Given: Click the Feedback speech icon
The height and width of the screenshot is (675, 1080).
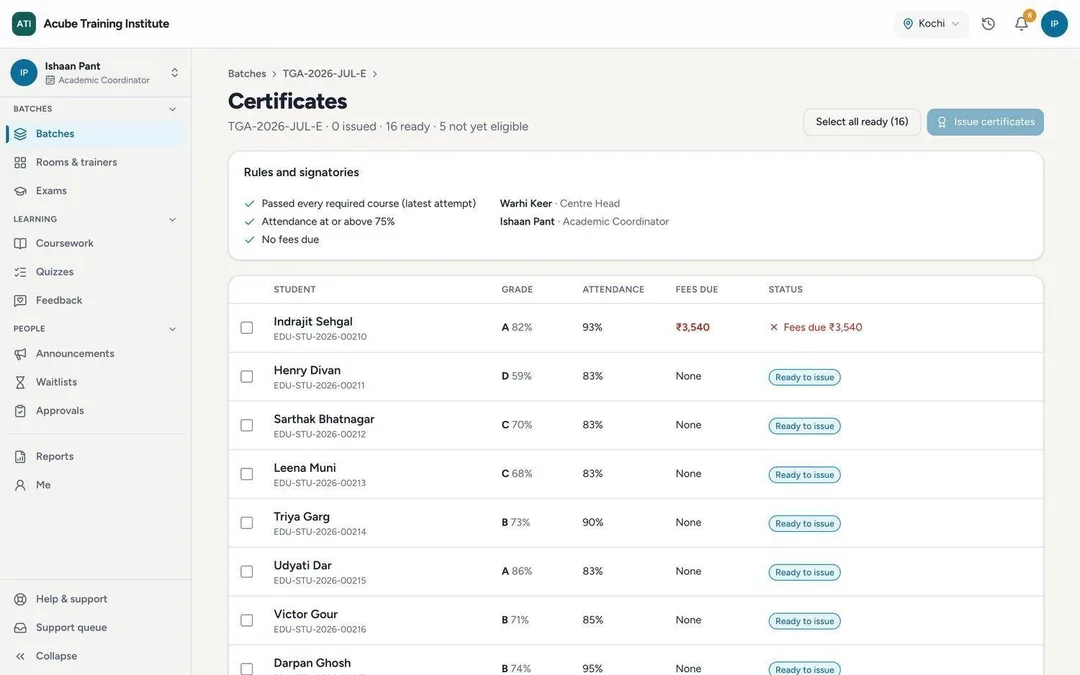Looking at the screenshot, I should [20, 300].
